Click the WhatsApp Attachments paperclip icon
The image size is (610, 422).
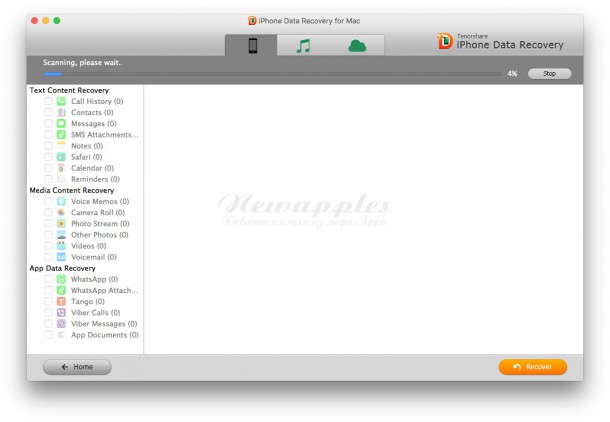61,290
